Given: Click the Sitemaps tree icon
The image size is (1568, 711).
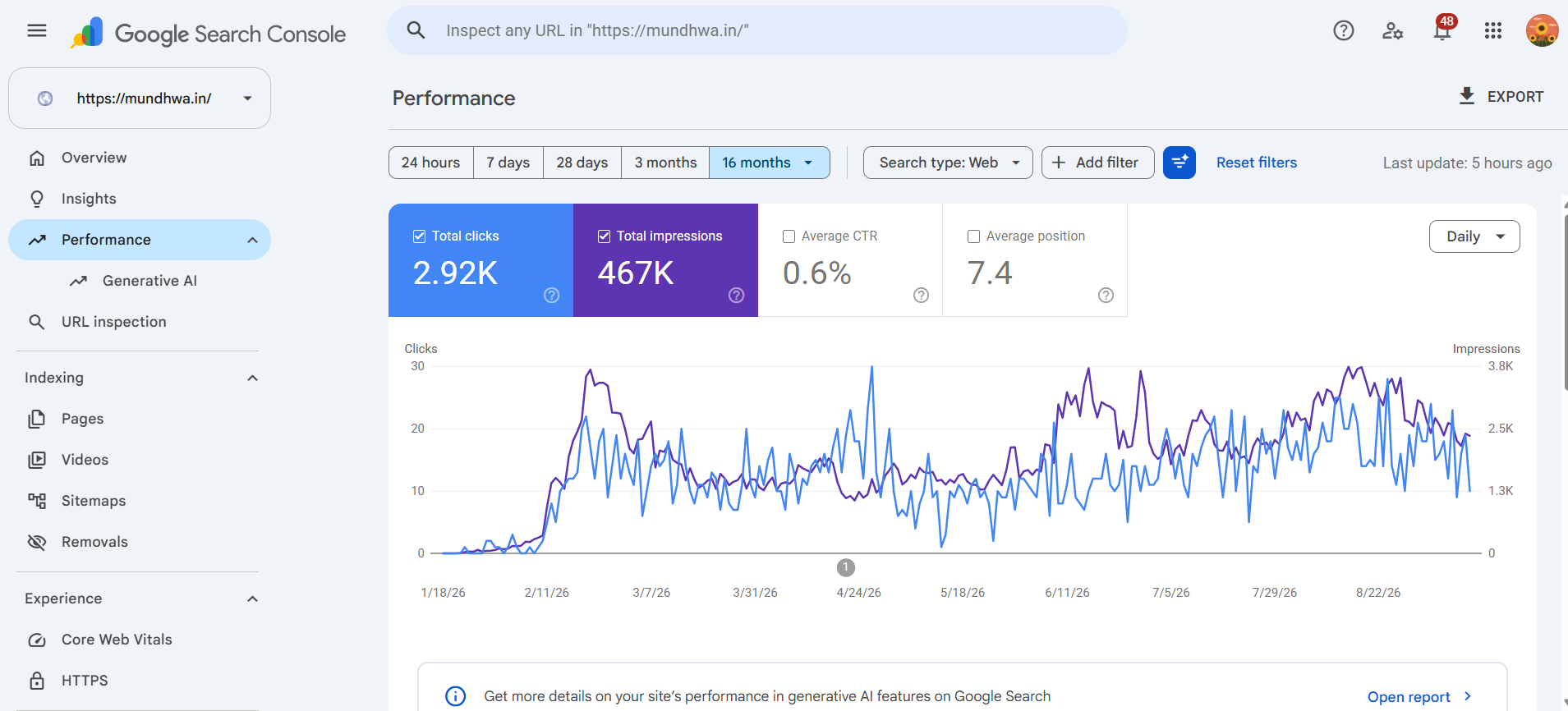Looking at the screenshot, I should (x=37, y=501).
